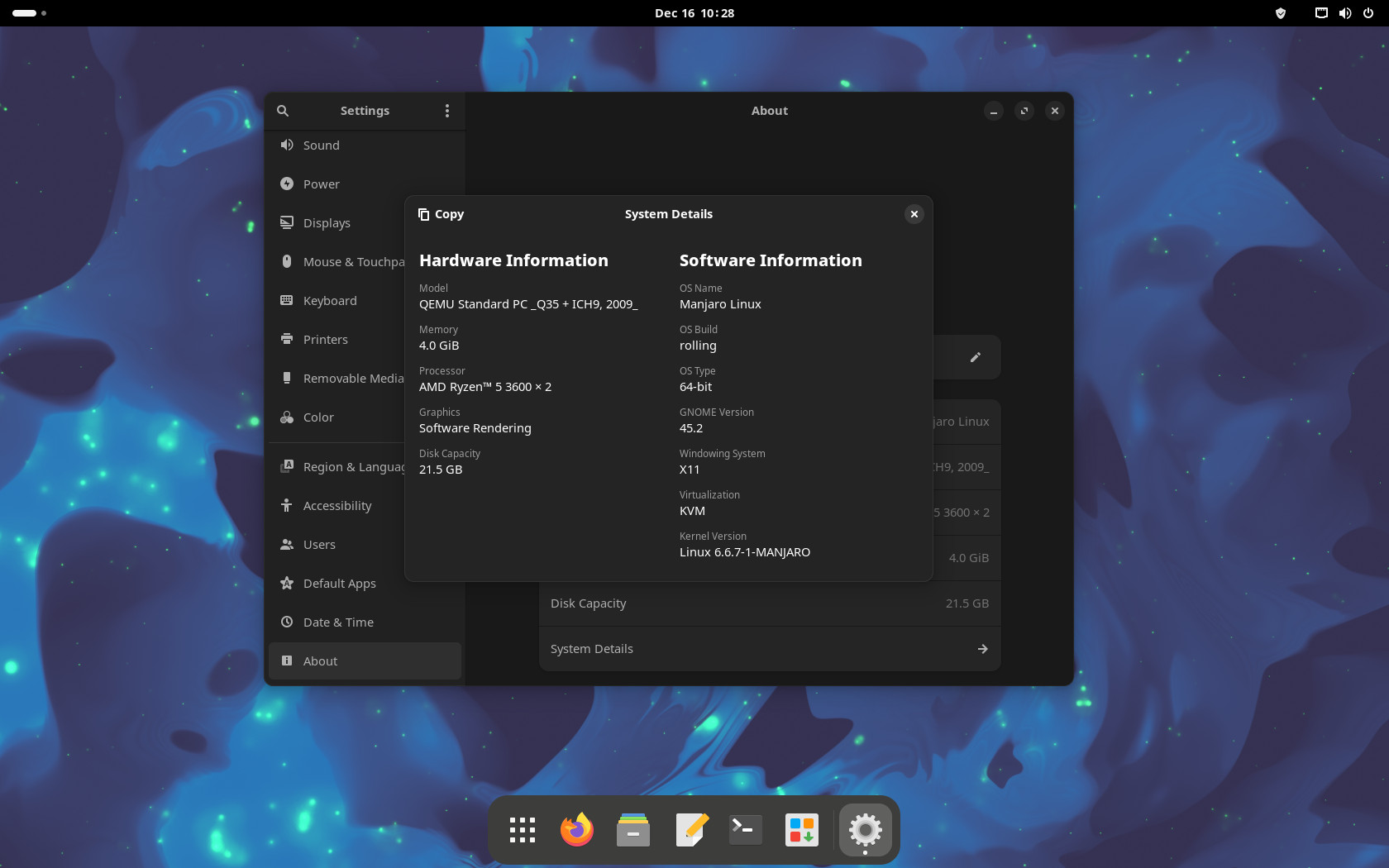Click the System Details arrow icon
Image resolution: width=1389 pixels, height=868 pixels.
(x=983, y=649)
